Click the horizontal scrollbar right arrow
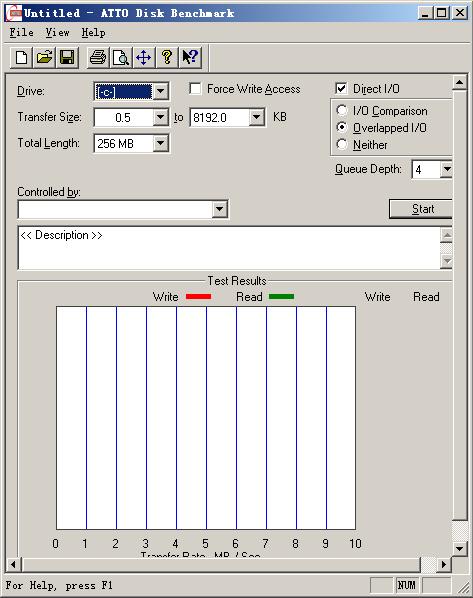 pos(444,564)
